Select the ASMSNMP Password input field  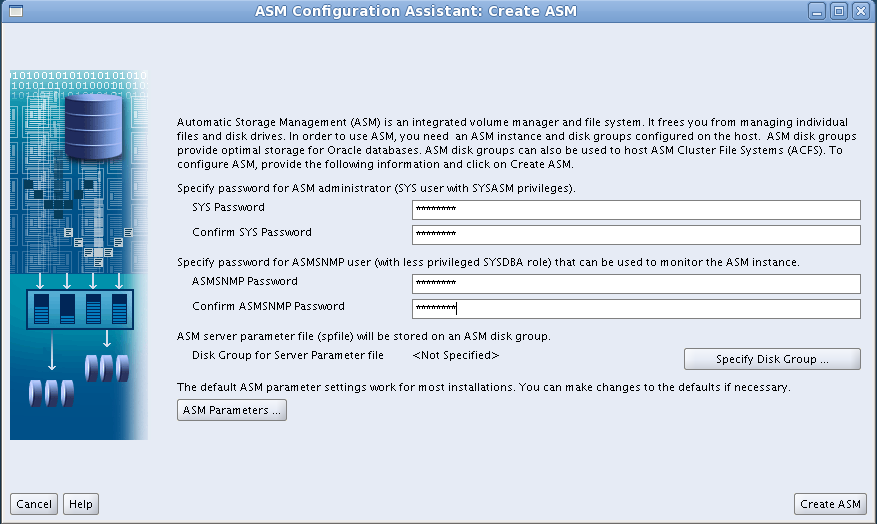[636, 284]
